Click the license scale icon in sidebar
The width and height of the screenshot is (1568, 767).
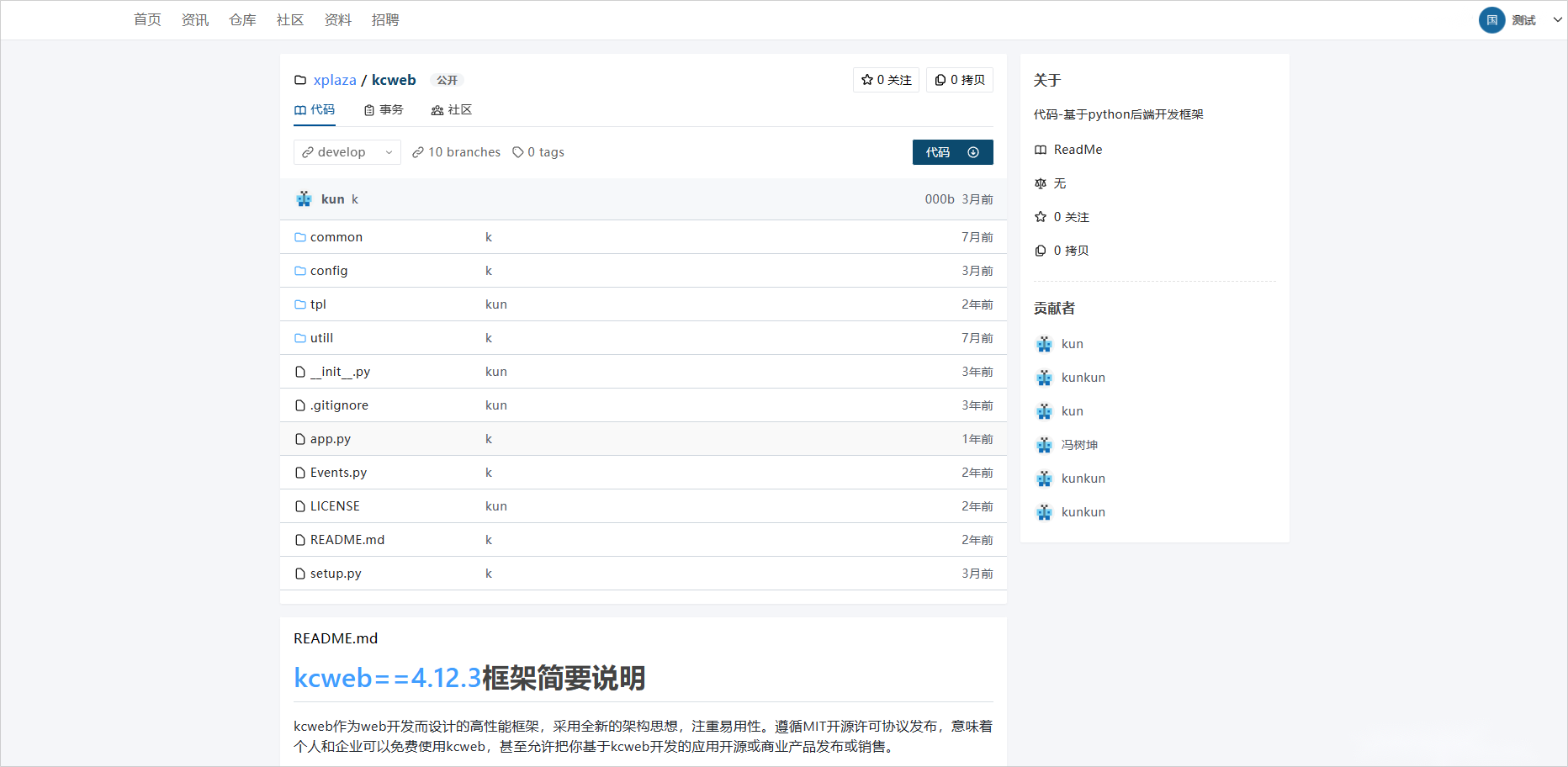pos(1041,183)
